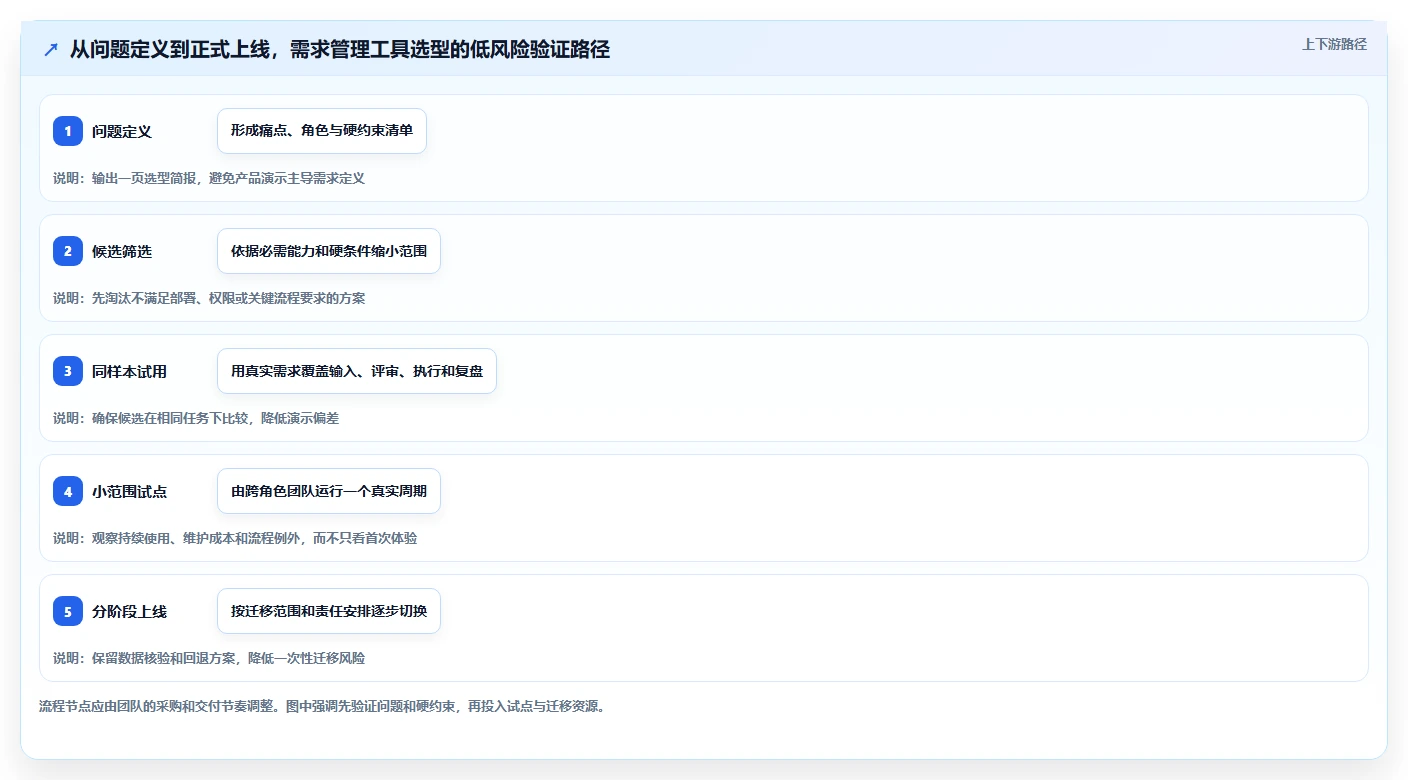The width and height of the screenshot is (1408, 780).
Task: Select step number badge 1
Action: [68, 131]
